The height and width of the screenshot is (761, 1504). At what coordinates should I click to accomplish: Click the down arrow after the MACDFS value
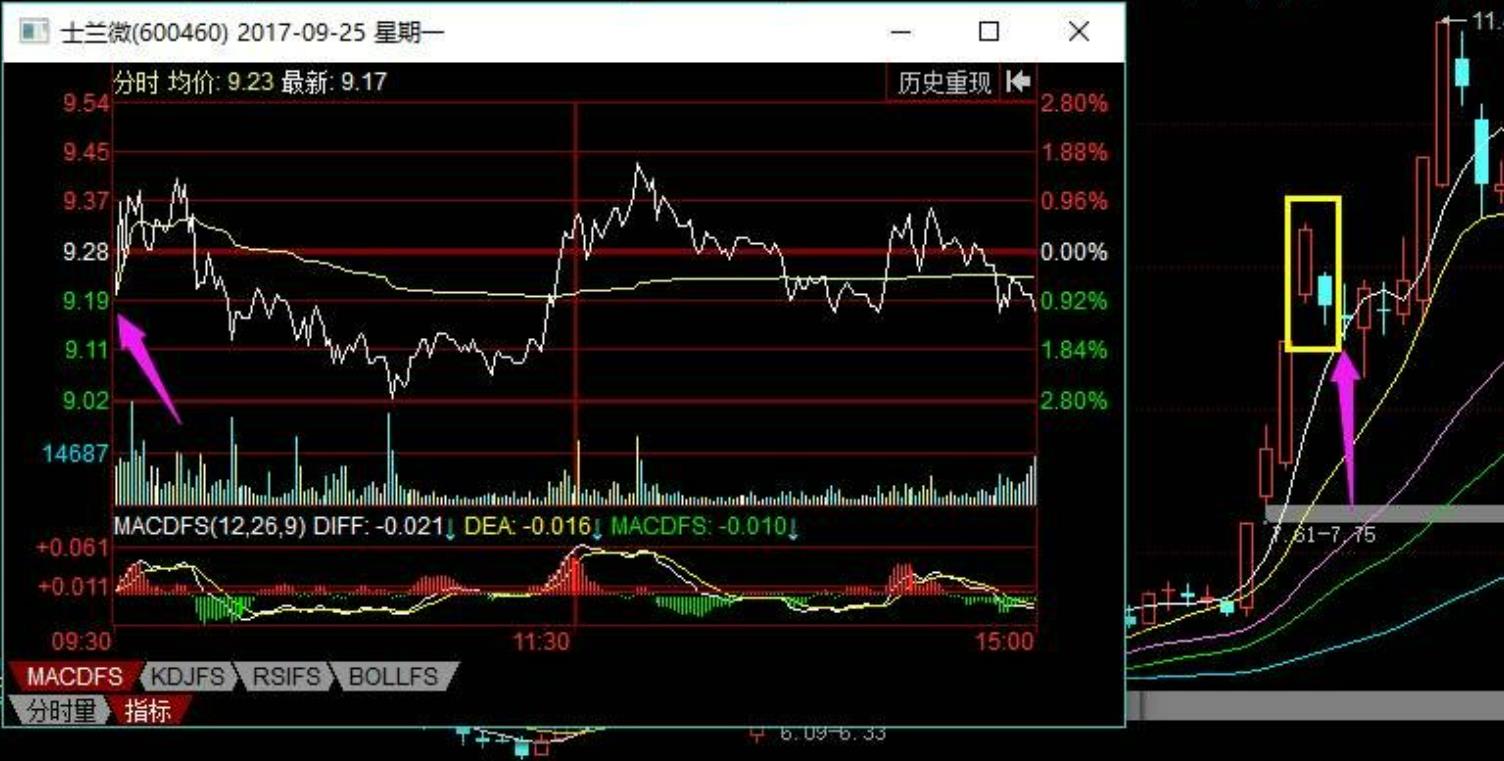[x=792, y=527]
